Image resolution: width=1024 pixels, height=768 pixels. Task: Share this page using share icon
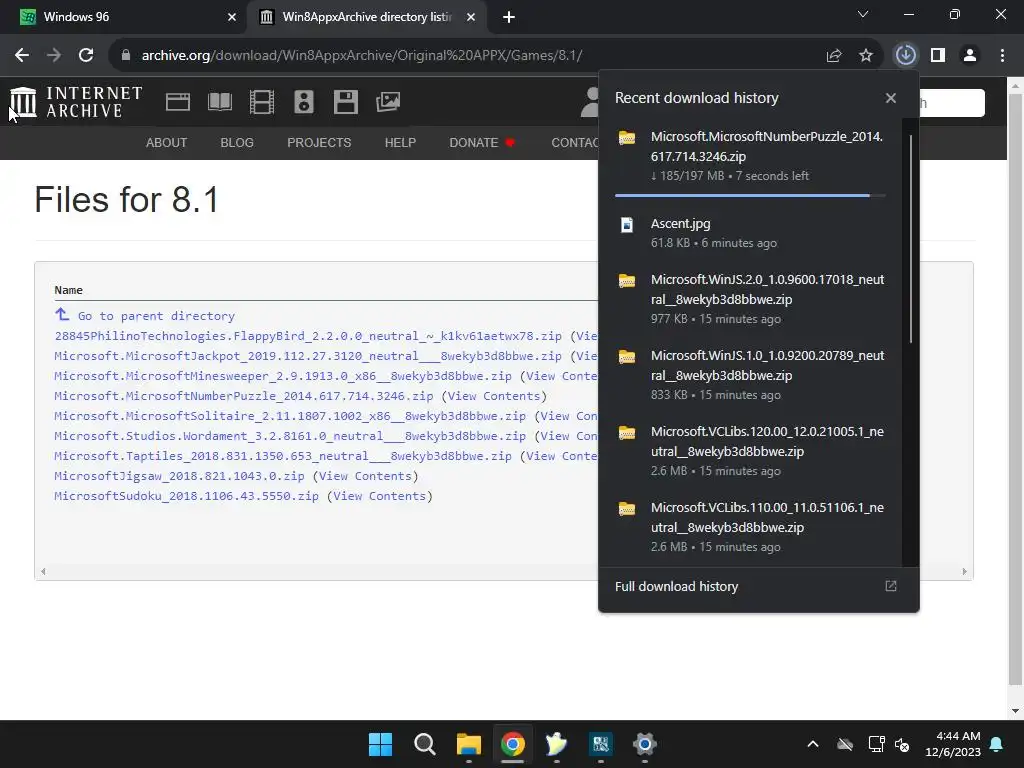point(834,56)
